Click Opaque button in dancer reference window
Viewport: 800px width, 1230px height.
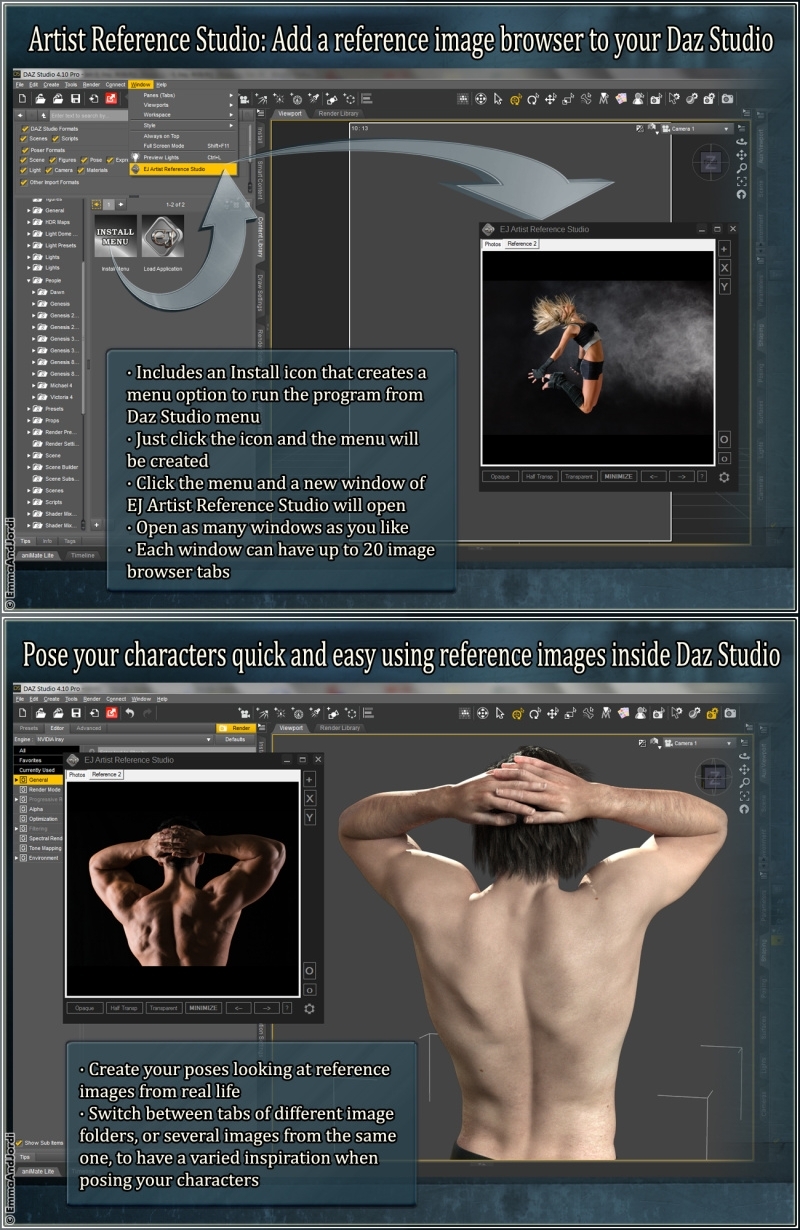[499, 477]
